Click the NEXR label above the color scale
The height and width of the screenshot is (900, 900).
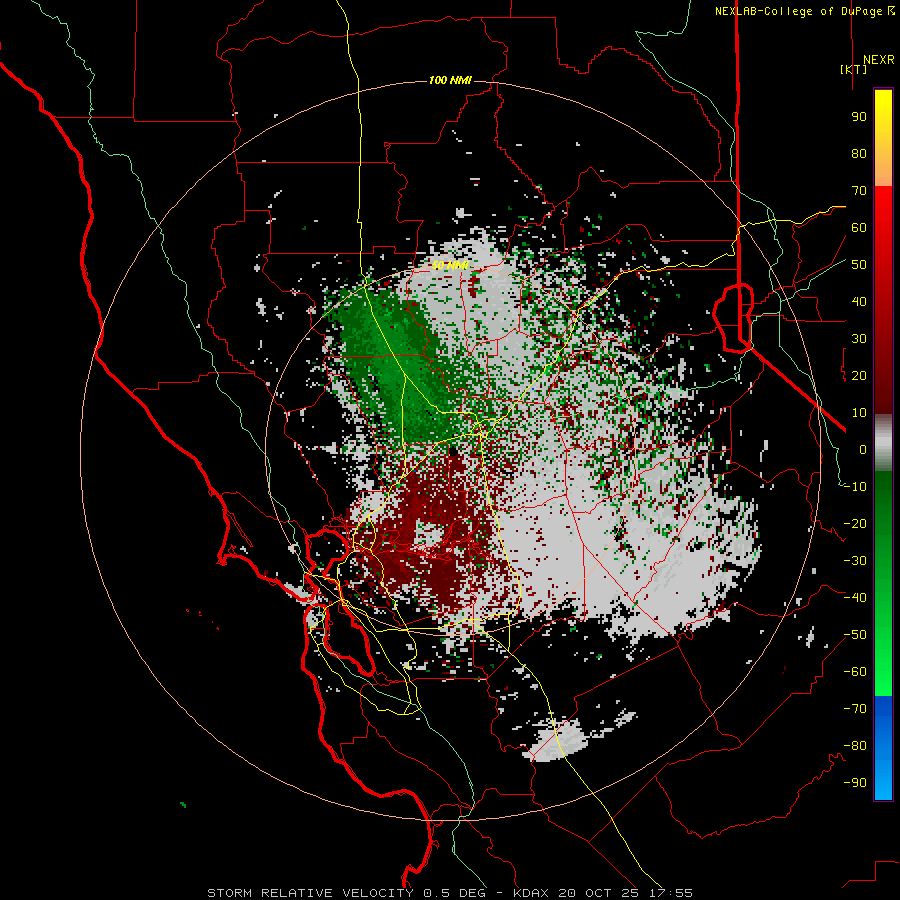pyautogui.click(x=878, y=60)
